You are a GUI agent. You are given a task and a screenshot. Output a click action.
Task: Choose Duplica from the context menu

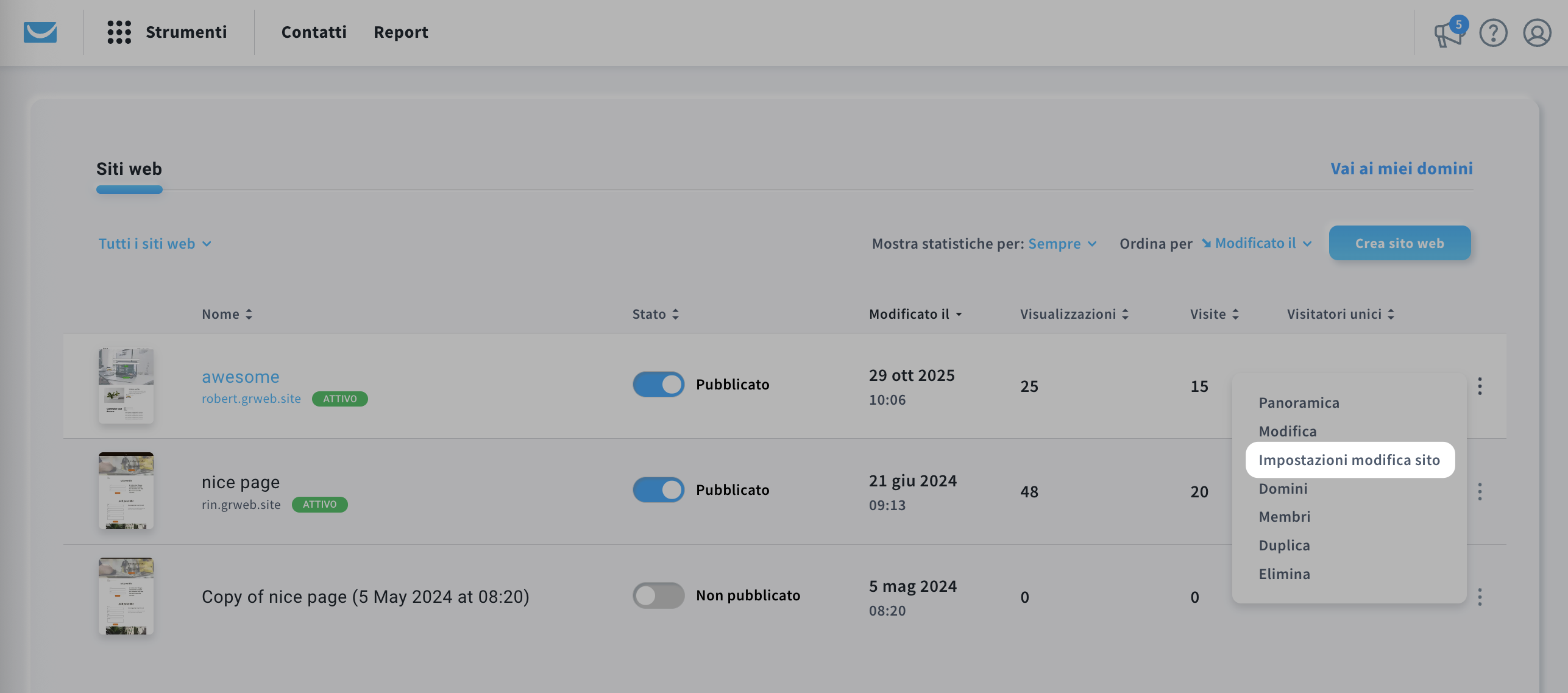pyautogui.click(x=1284, y=546)
